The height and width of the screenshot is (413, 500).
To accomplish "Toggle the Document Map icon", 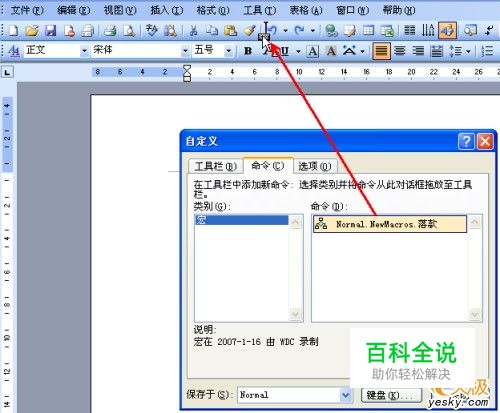I will [470, 31].
